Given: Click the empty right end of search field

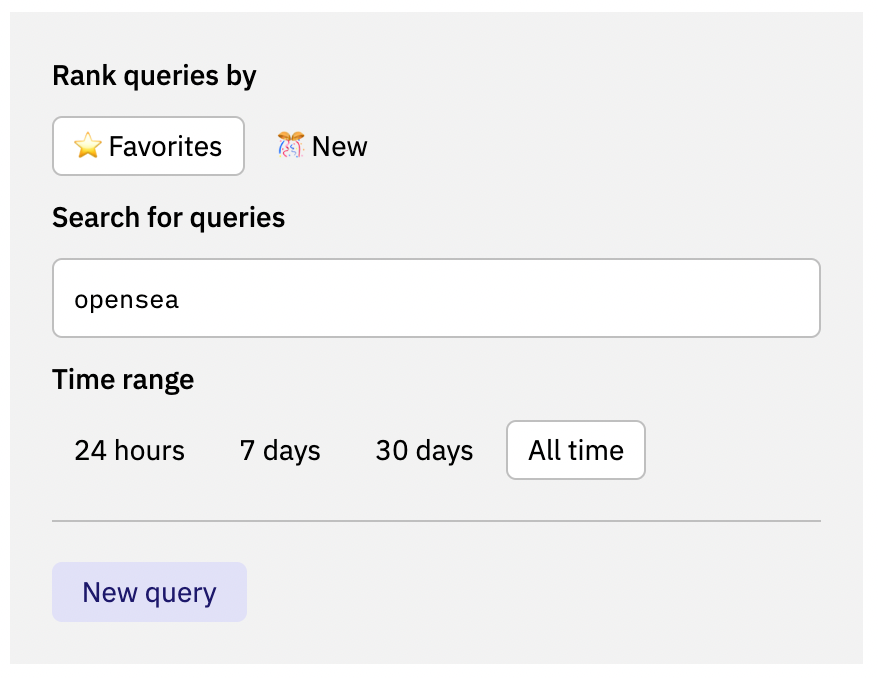Looking at the screenshot, I should 760,298.
